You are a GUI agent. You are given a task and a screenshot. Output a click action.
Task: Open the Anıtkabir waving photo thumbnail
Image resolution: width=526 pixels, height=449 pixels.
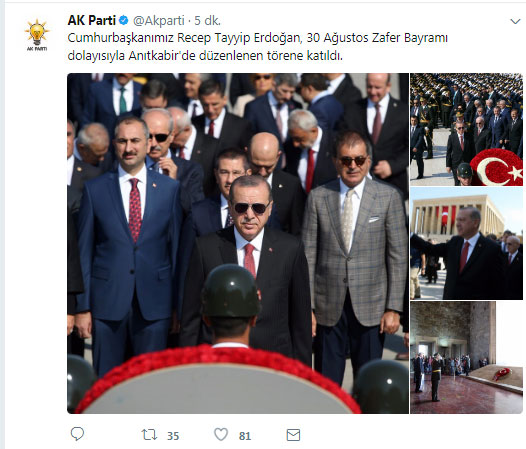tap(466, 244)
